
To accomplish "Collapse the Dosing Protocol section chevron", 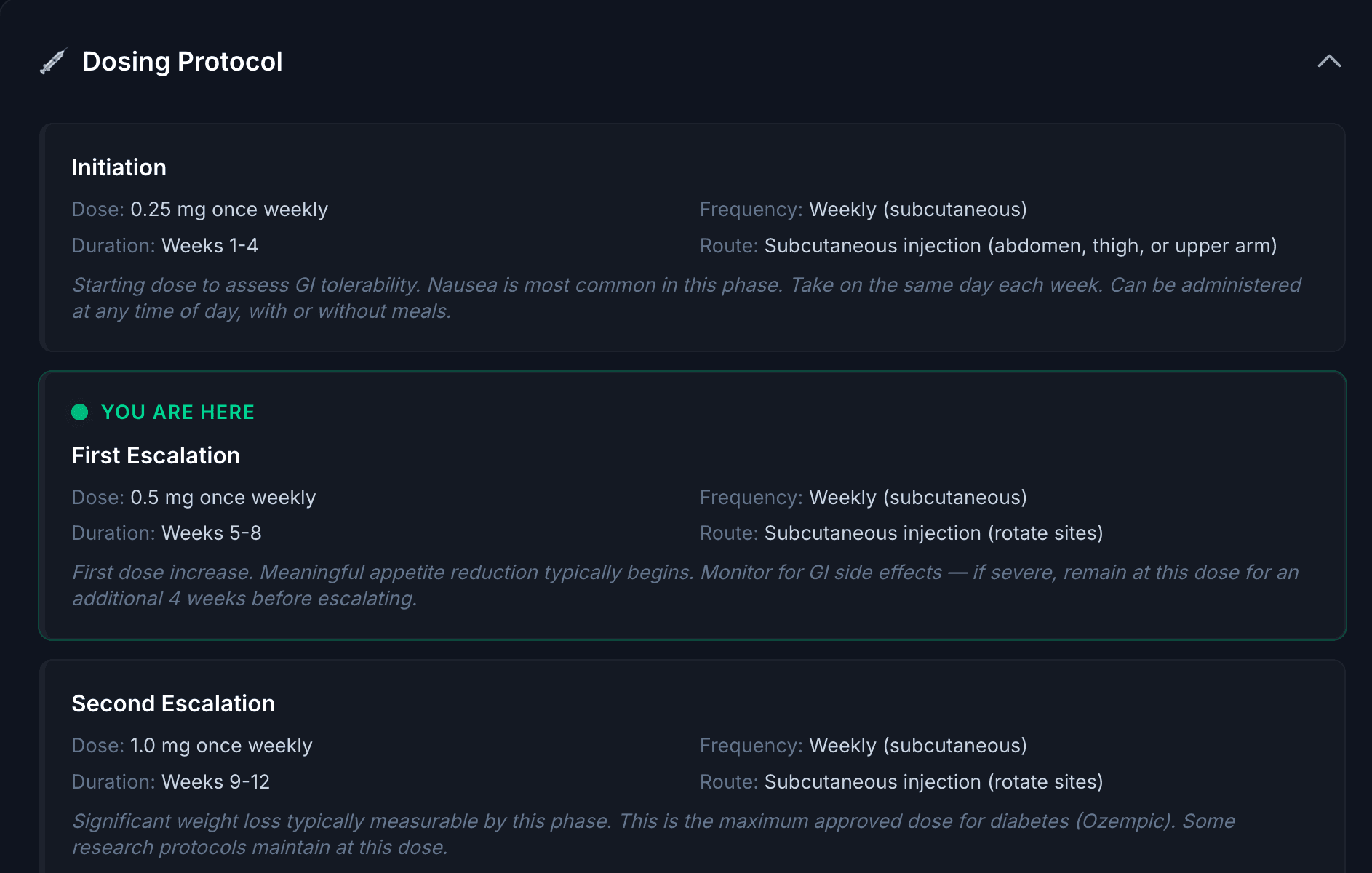I will [x=1328, y=61].
